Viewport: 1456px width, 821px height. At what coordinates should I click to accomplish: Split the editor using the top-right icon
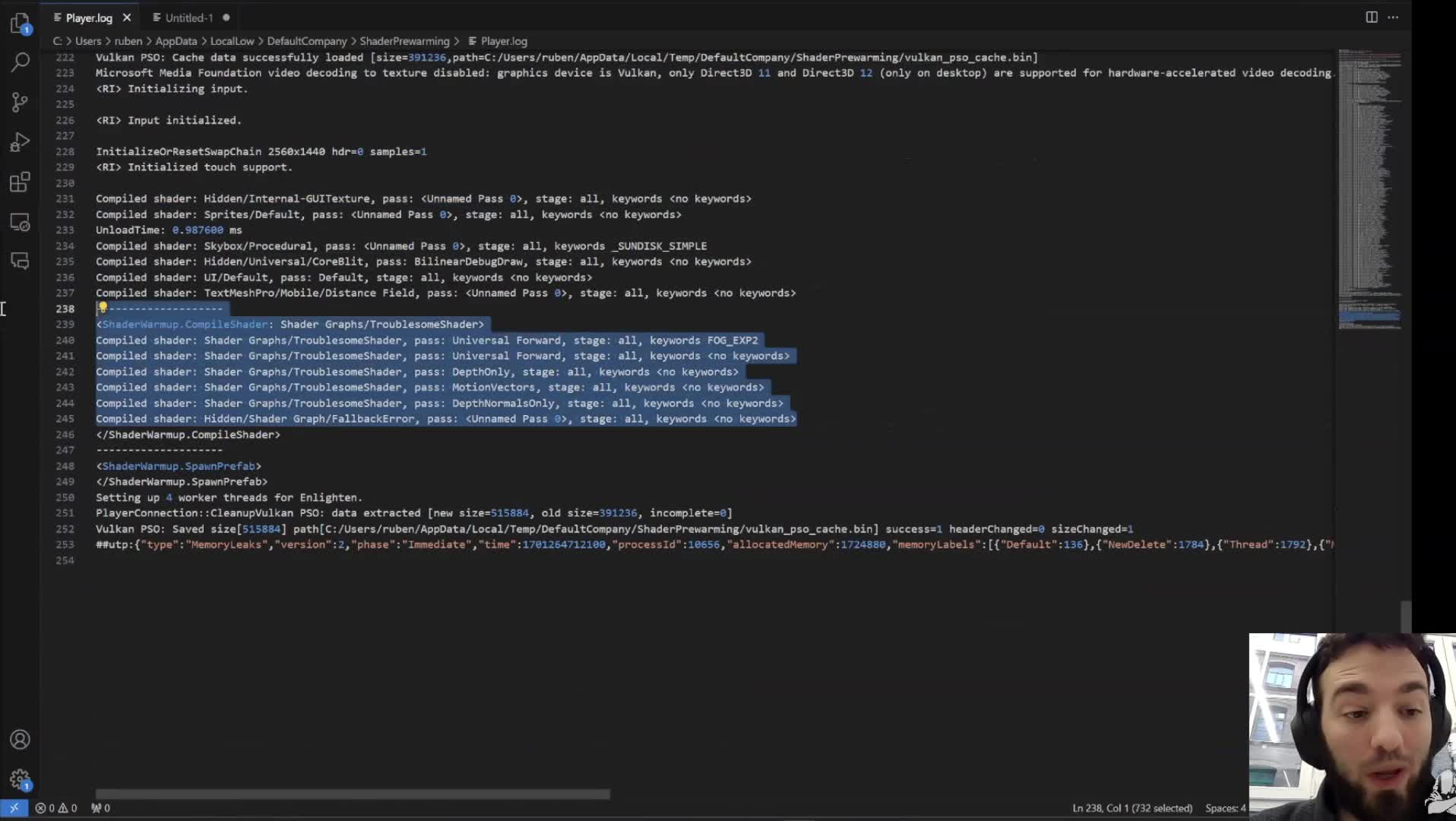coord(1370,17)
